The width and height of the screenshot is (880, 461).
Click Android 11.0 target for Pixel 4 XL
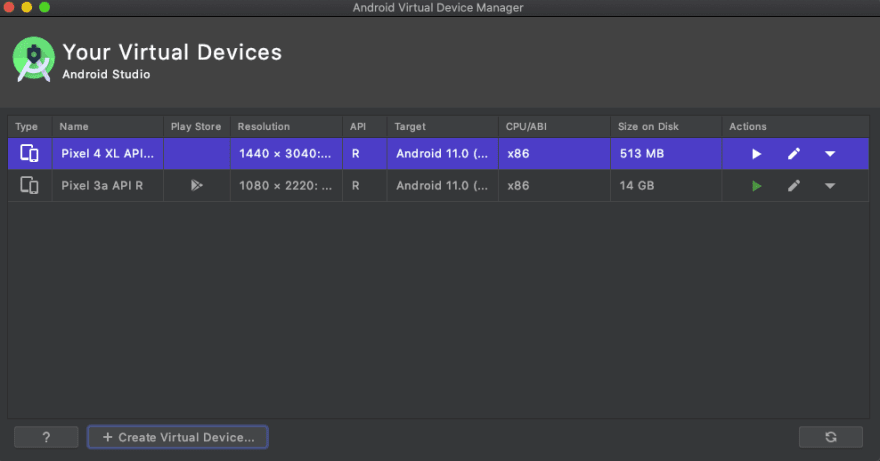coord(442,153)
